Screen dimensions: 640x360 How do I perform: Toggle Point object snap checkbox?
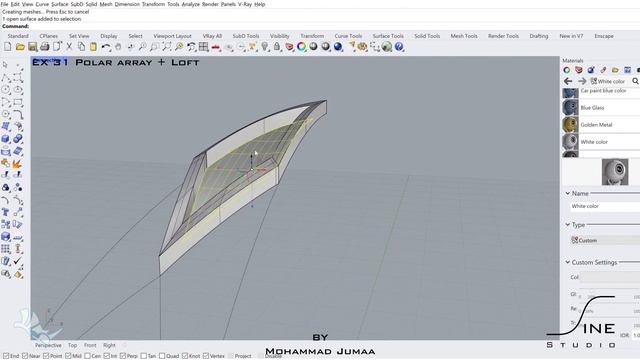coord(46,356)
